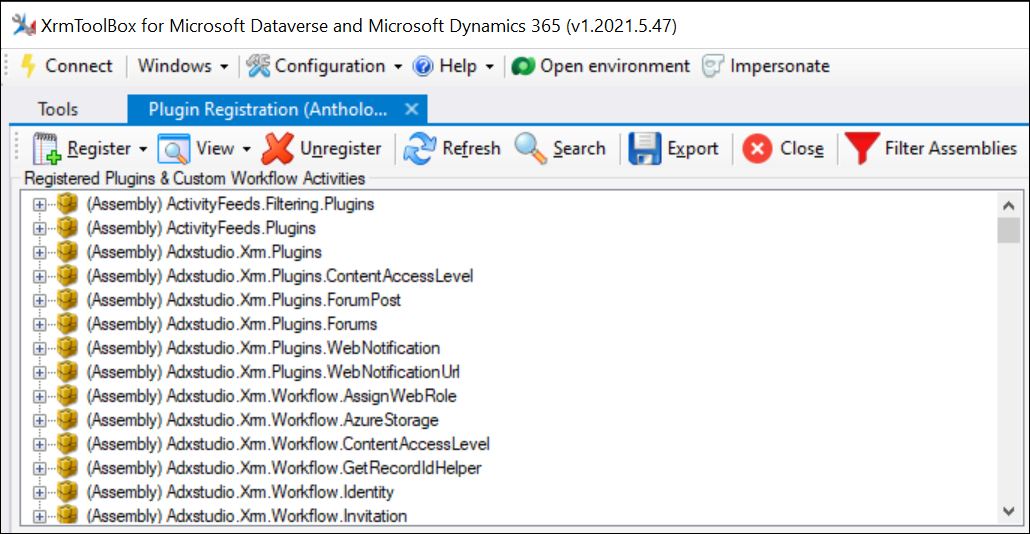Open the View dropdown arrow
1030x534 pixels.
point(246,149)
